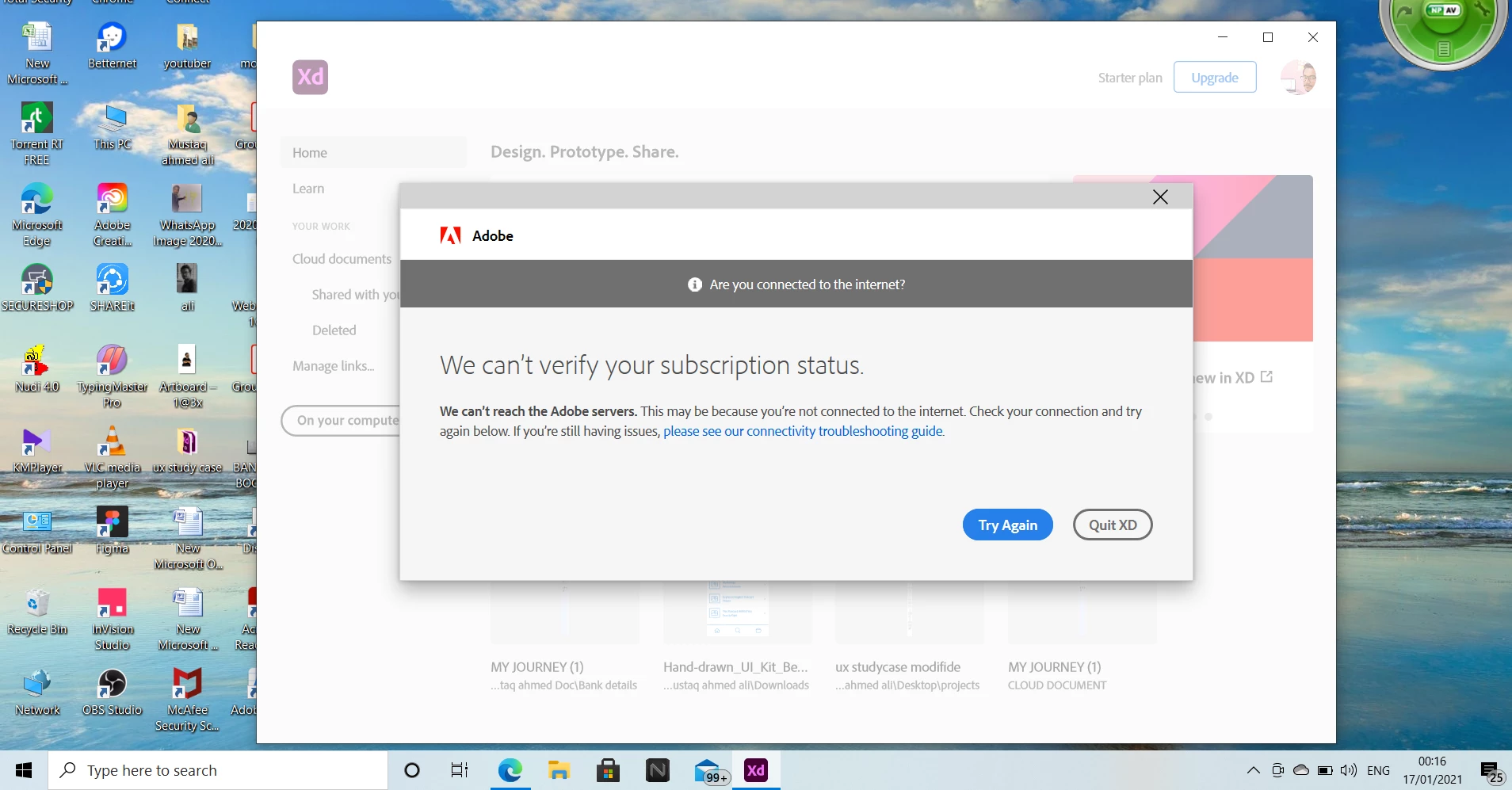The width and height of the screenshot is (1512, 790).
Task: Select This PC desktop icon
Action: (112, 128)
